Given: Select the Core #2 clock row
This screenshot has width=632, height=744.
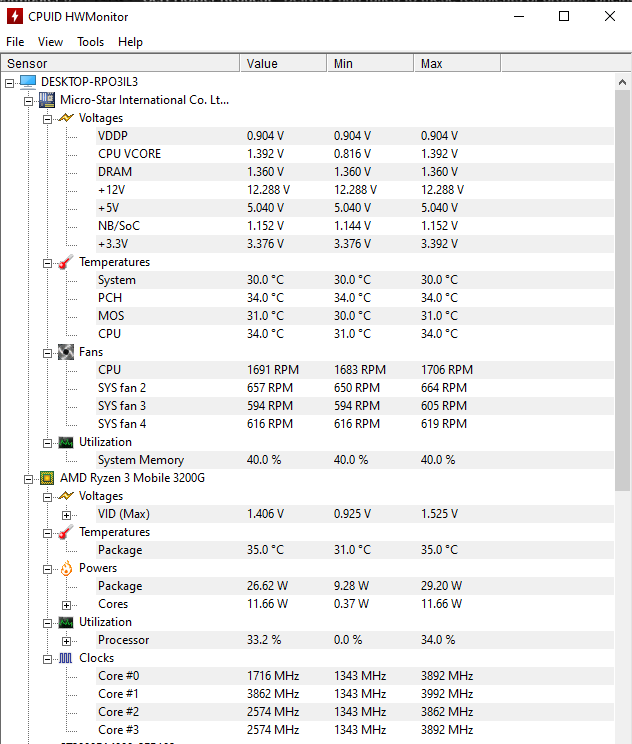Looking at the screenshot, I should tap(355, 712).
